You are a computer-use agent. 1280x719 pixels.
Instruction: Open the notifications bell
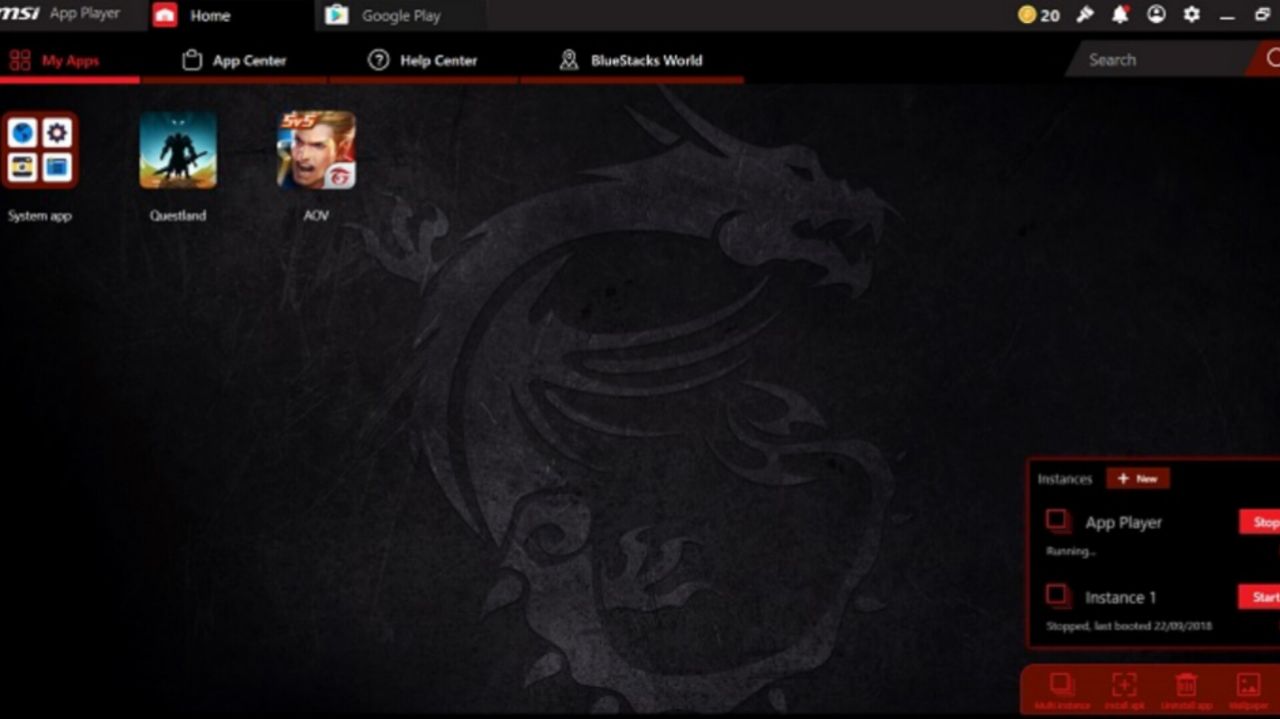(x=1120, y=15)
